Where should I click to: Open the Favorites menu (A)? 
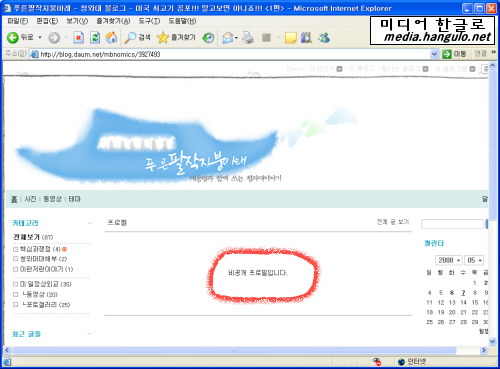113,21
